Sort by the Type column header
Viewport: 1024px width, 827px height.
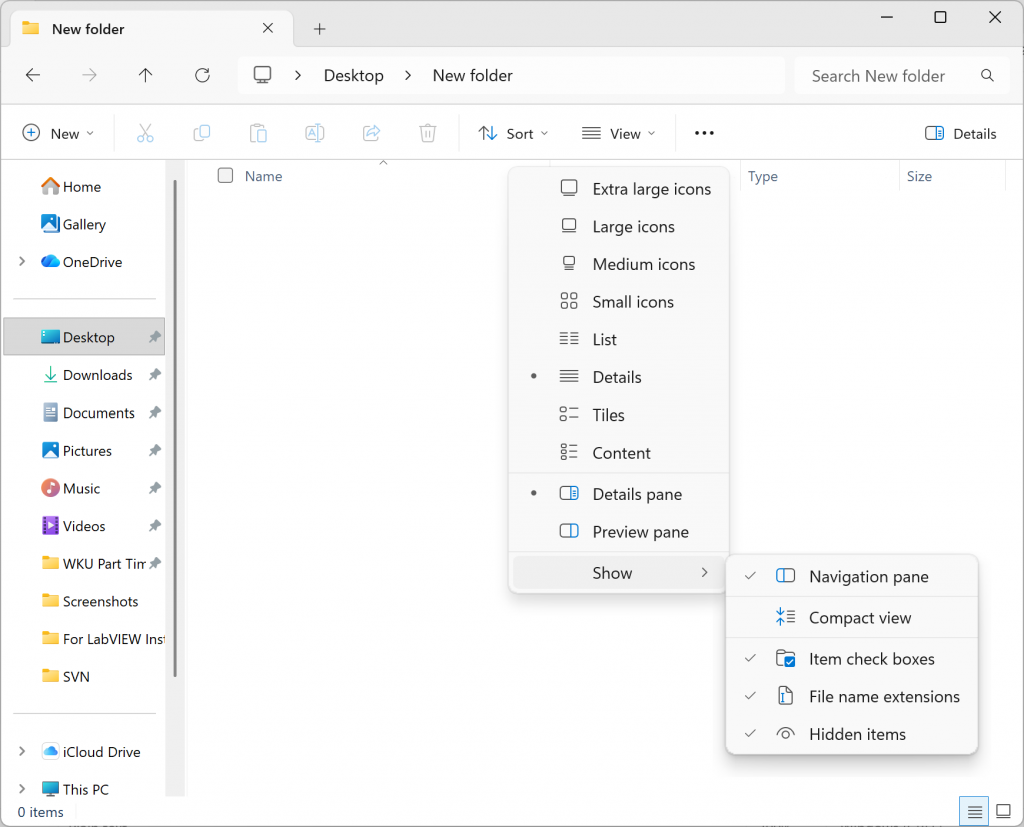click(x=763, y=176)
